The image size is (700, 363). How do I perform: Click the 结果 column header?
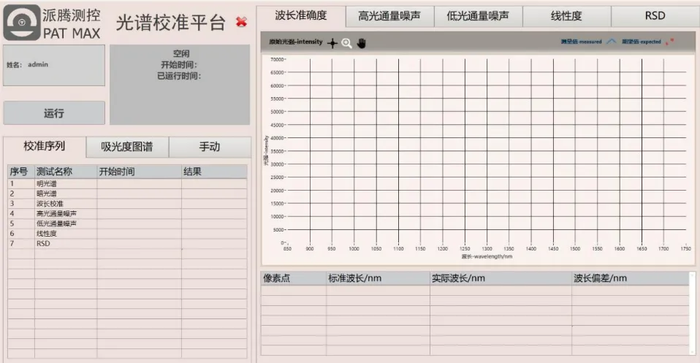coord(214,171)
